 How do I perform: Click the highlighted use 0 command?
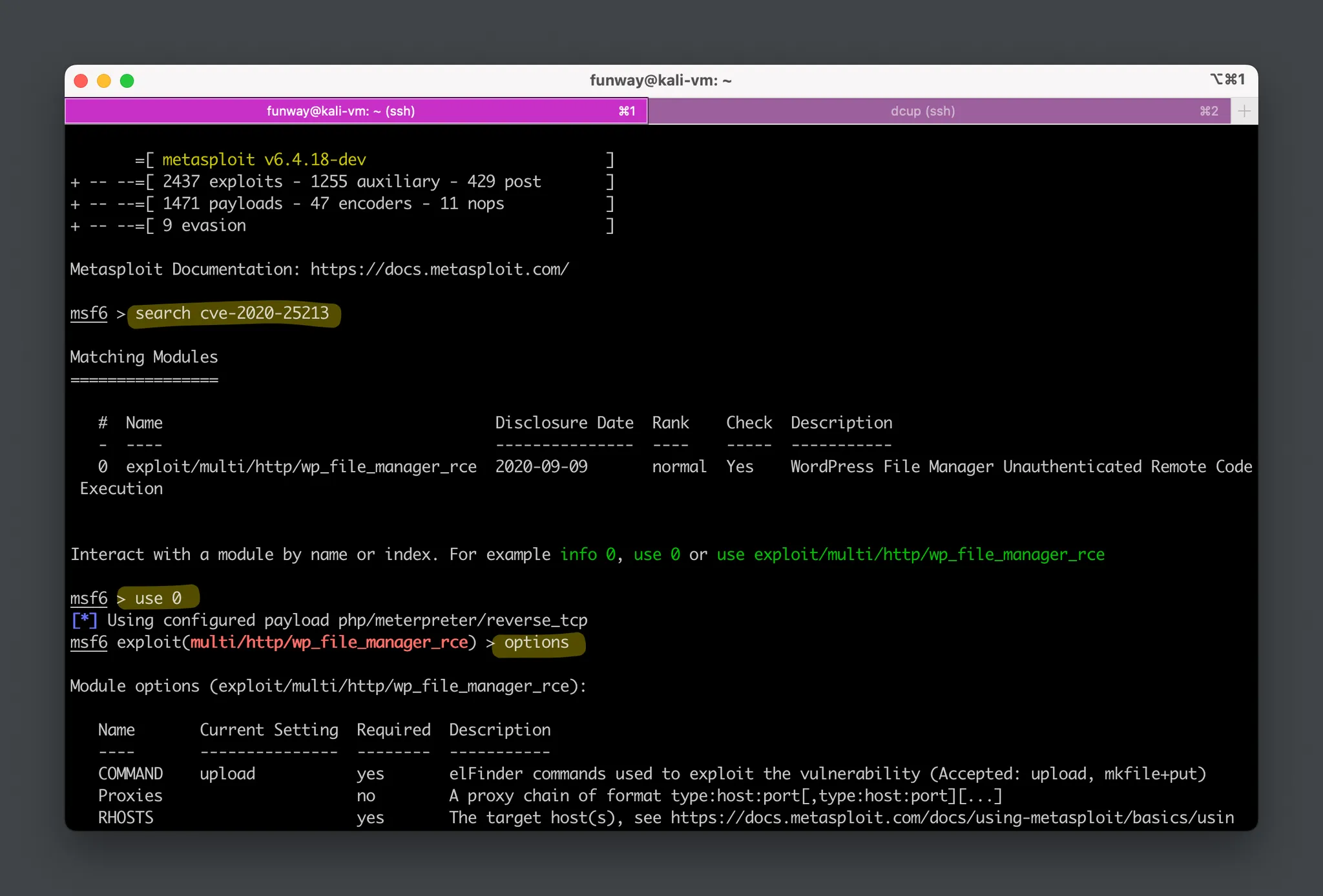[x=158, y=599]
